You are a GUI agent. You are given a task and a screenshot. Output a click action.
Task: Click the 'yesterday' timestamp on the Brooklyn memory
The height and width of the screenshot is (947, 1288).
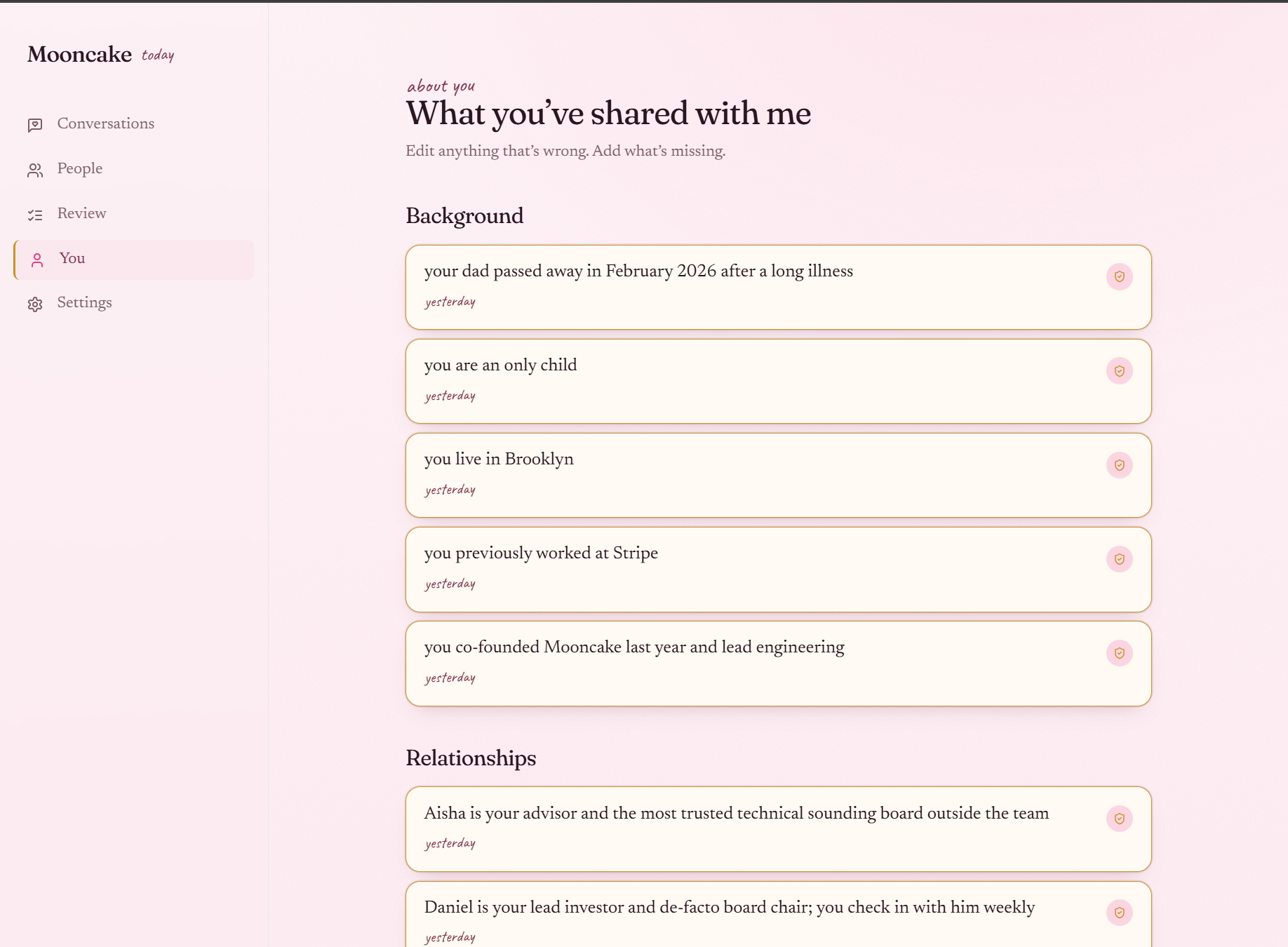tap(450, 490)
